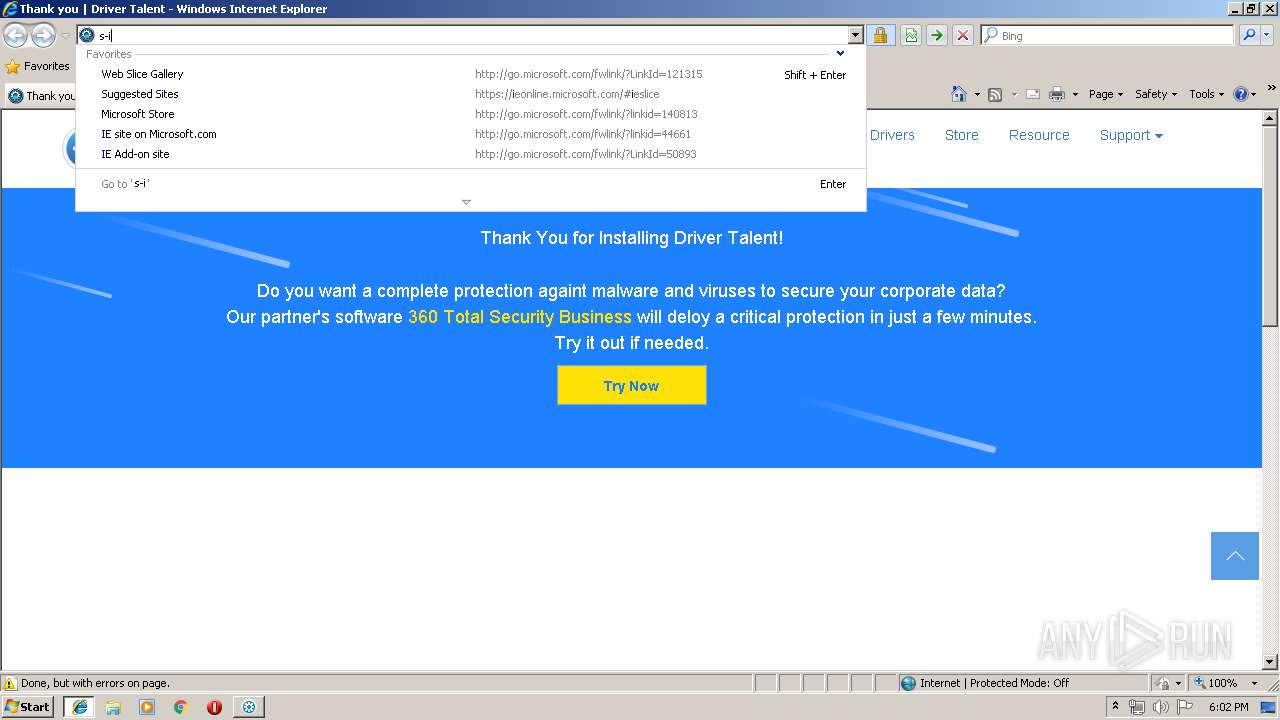This screenshot has width=1280, height=720.
Task: Switch to the Thank you browser tab
Action: tap(41, 96)
